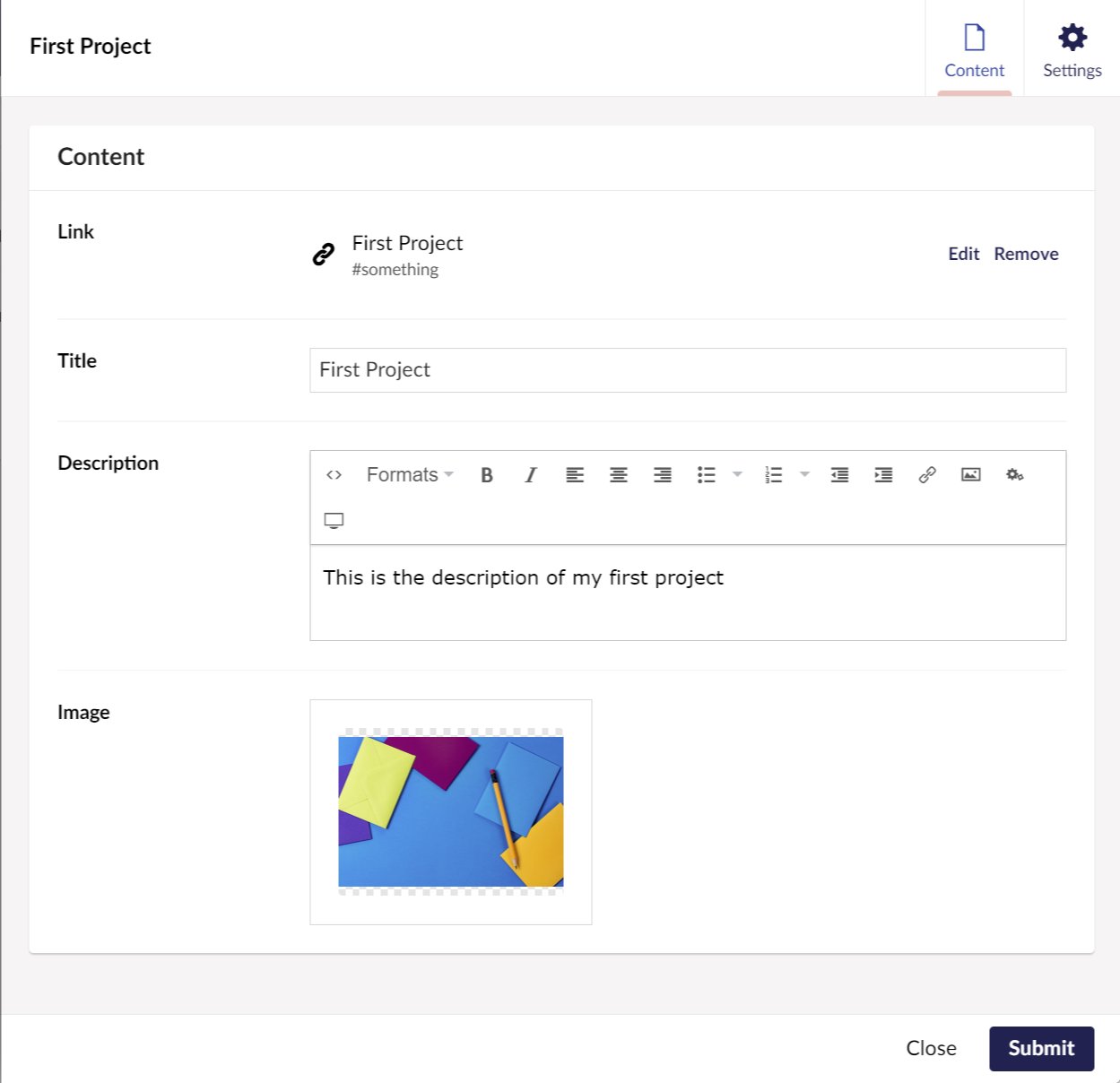
Task: Remove the First Project link
Action: tap(1026, 254)
